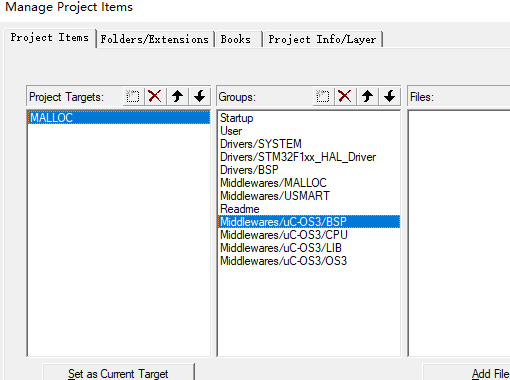The width and height of the screenshot is (510, 380).
Task: Switch to Project Items tab
Action: [50, 38]
